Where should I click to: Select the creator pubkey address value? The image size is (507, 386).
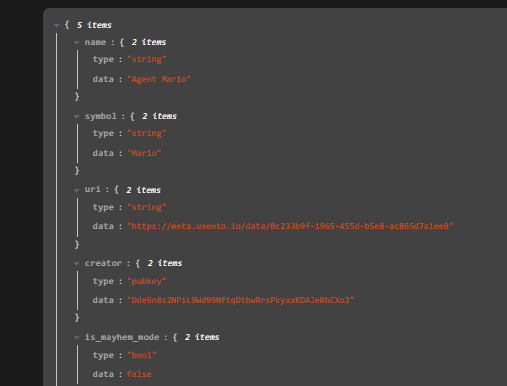[241, 300]
